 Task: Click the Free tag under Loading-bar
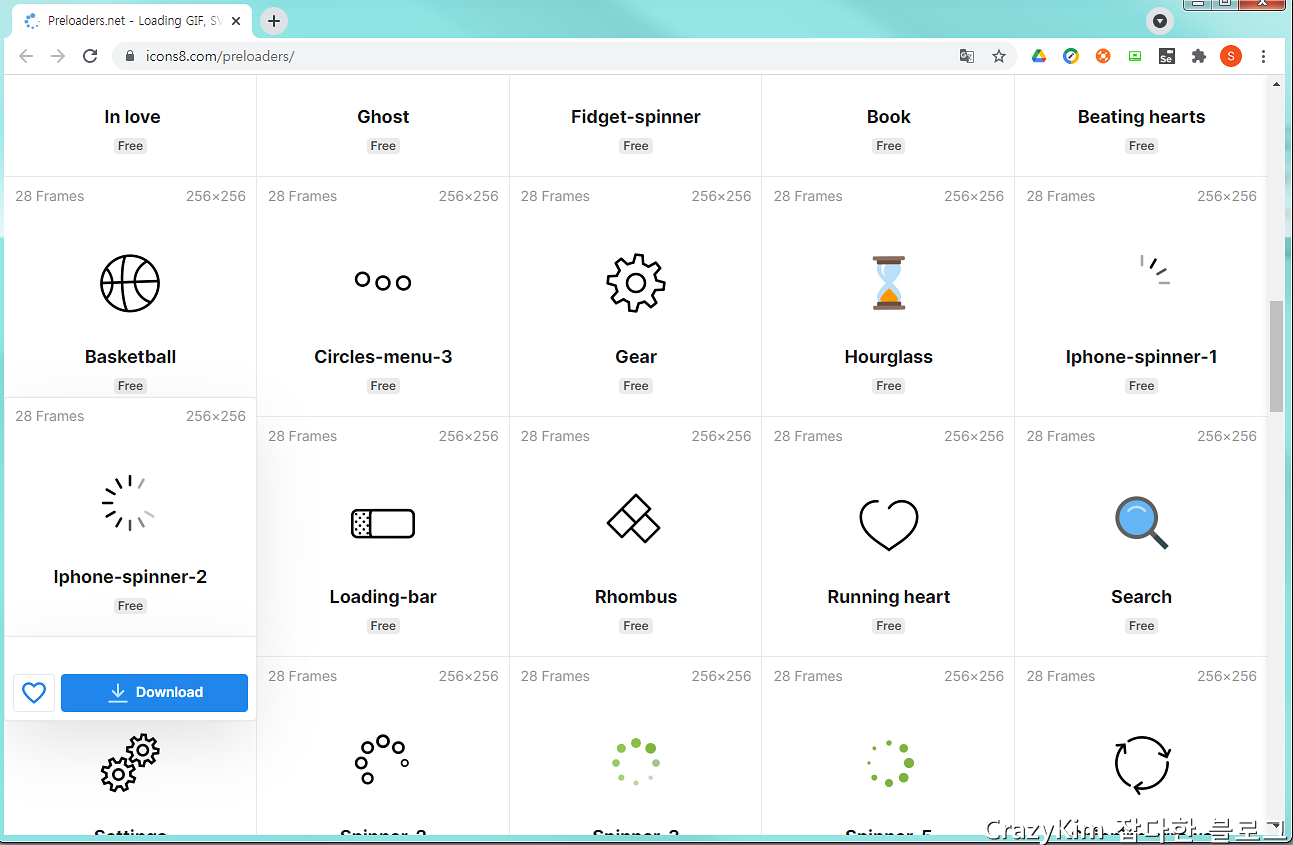(x=383, y=626)
